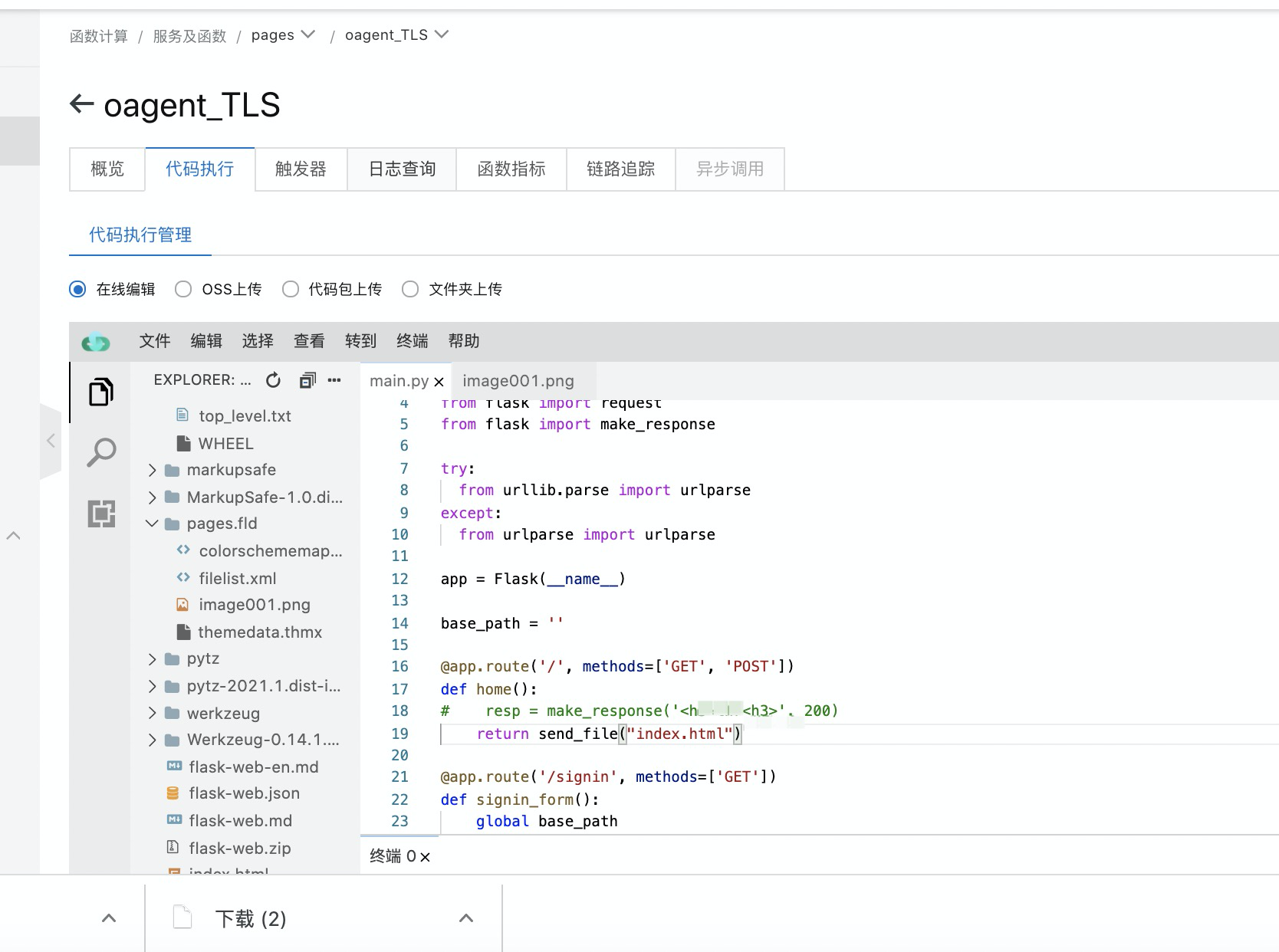This screenshot has width=1279, height=952.
Task: Collapse all folders in Explorer
Action: tap(307, 380)
